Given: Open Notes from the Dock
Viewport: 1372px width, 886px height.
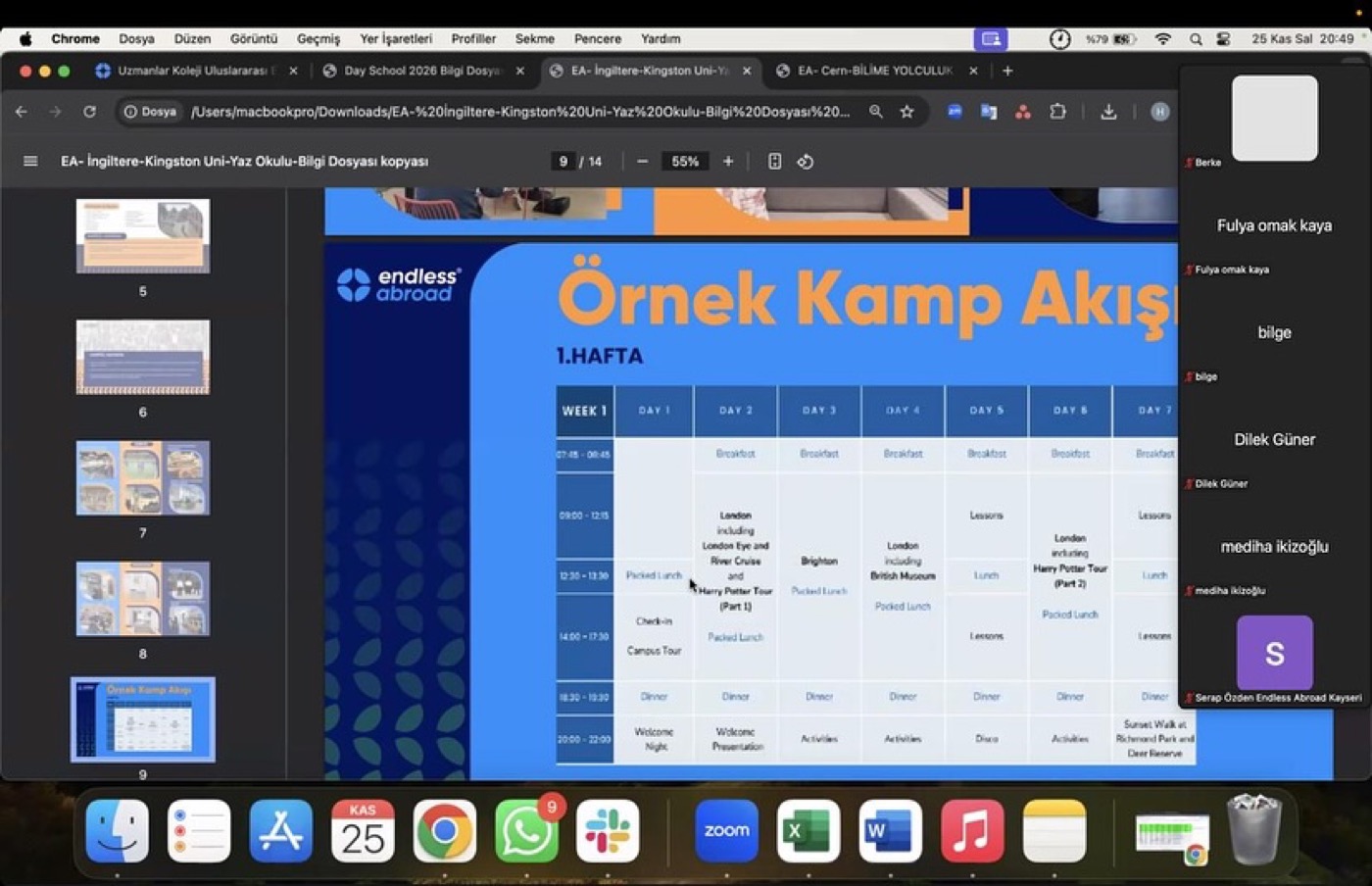Looking at the screenshot, I should (x=1054, y=831).
